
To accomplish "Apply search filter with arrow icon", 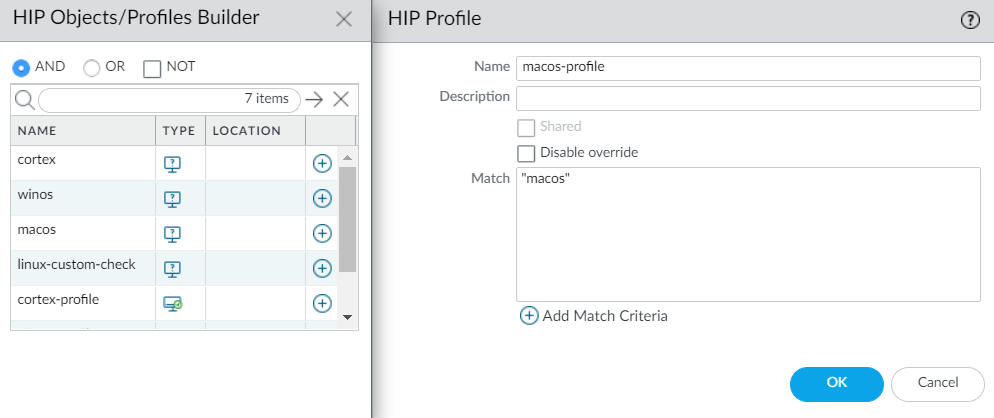I will click(315, 99).
